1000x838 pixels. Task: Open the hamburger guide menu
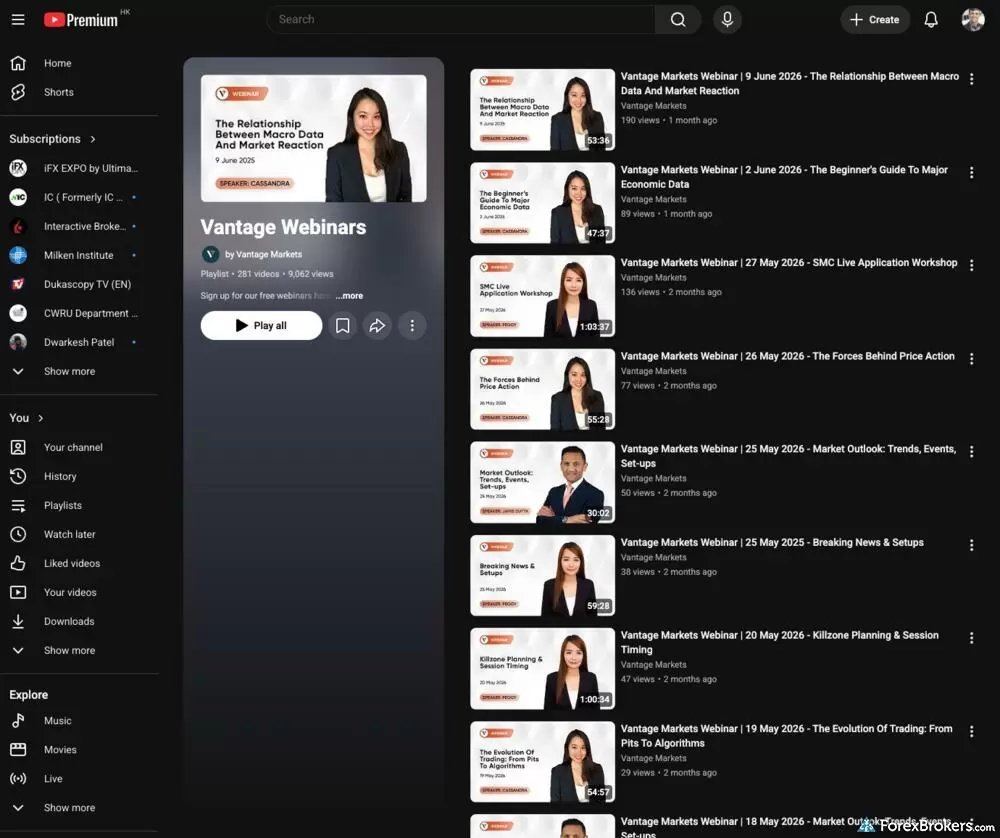(18, 20)
